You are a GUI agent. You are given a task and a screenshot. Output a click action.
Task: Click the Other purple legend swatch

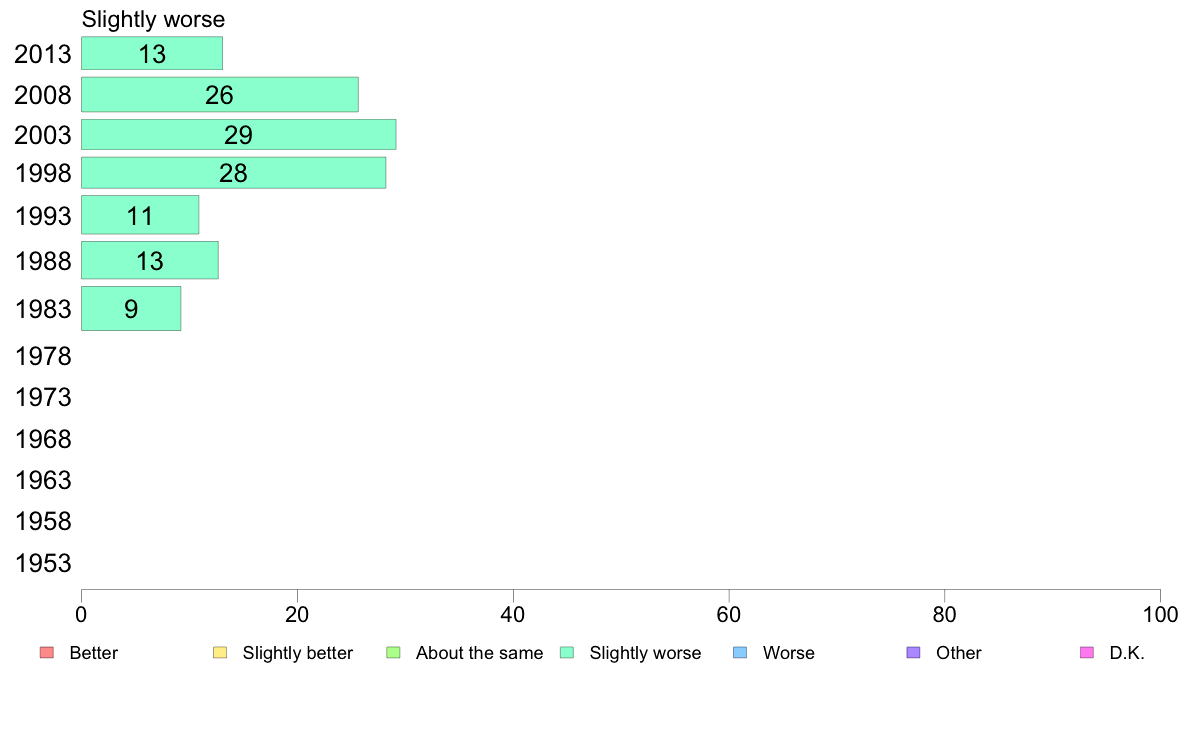point(914,653)
